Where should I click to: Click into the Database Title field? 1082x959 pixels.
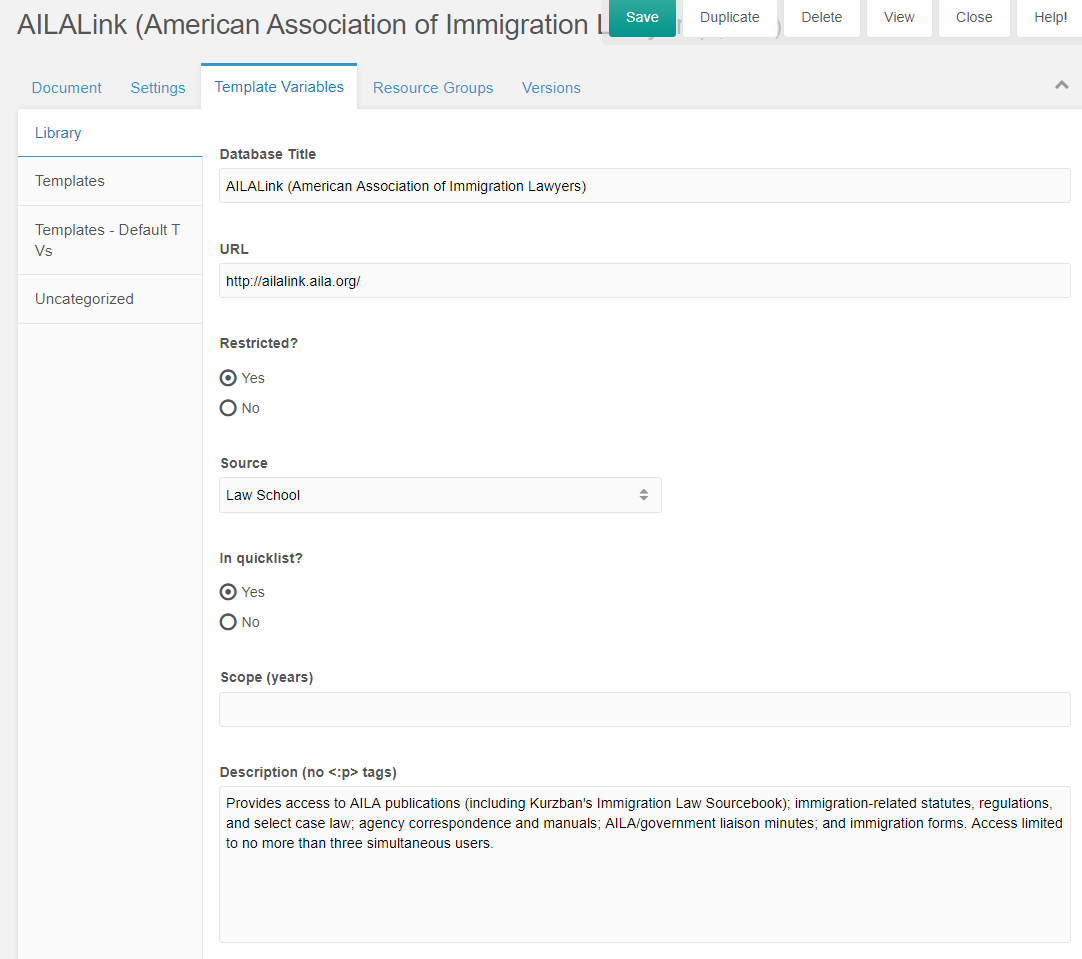644,186
